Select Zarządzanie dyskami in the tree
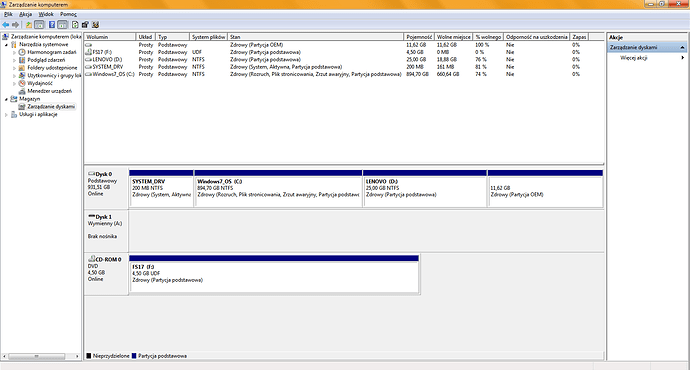 coord(51,106)
